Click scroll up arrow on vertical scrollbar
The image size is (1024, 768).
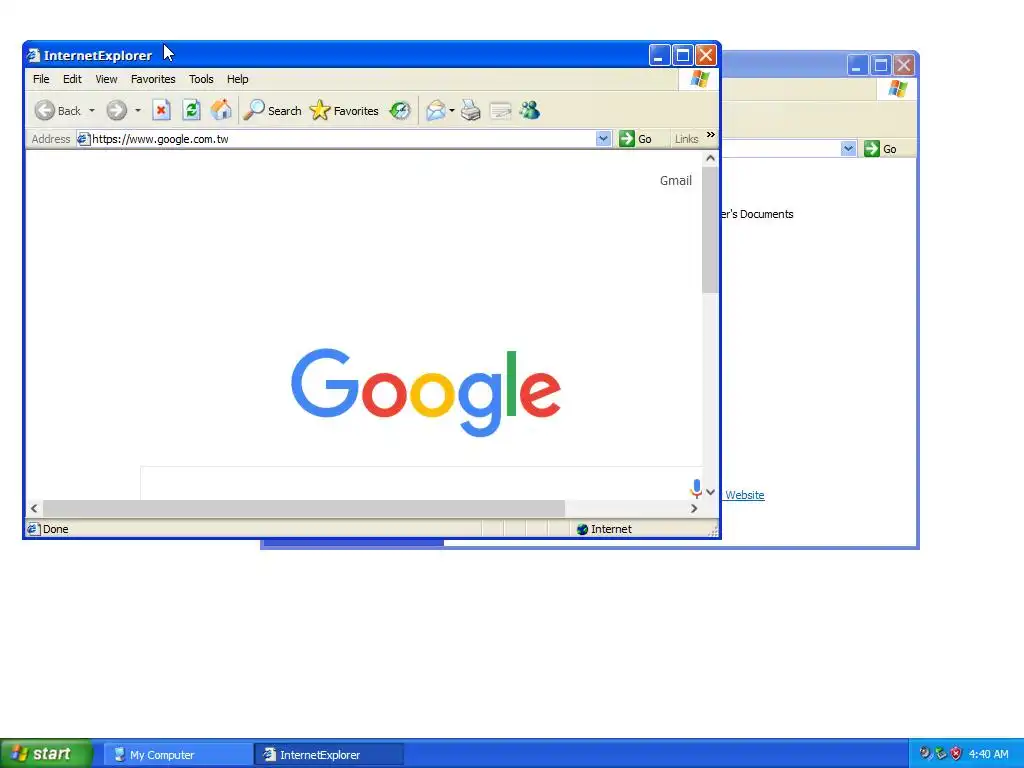click(711, 158)
